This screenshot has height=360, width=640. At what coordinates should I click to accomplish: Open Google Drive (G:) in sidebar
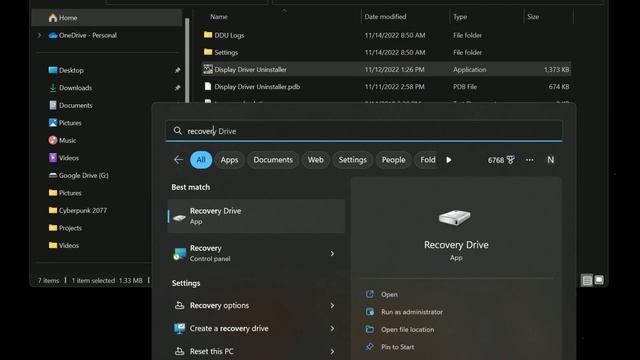(x=79, y=176)
